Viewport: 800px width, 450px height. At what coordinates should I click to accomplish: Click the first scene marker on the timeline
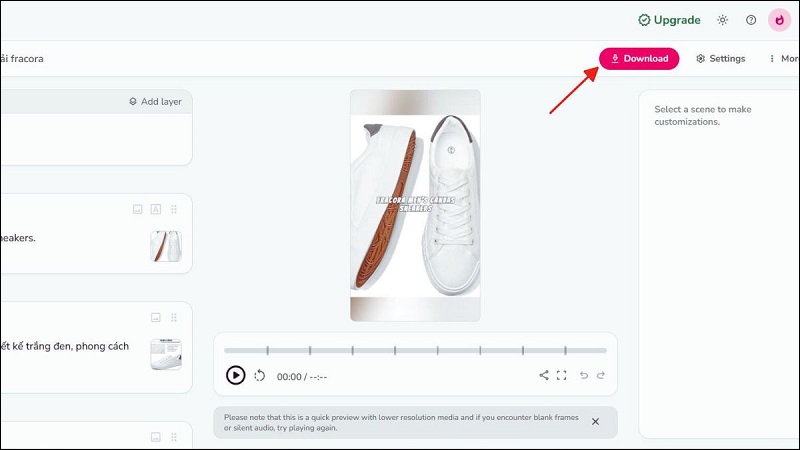[267, 351]
